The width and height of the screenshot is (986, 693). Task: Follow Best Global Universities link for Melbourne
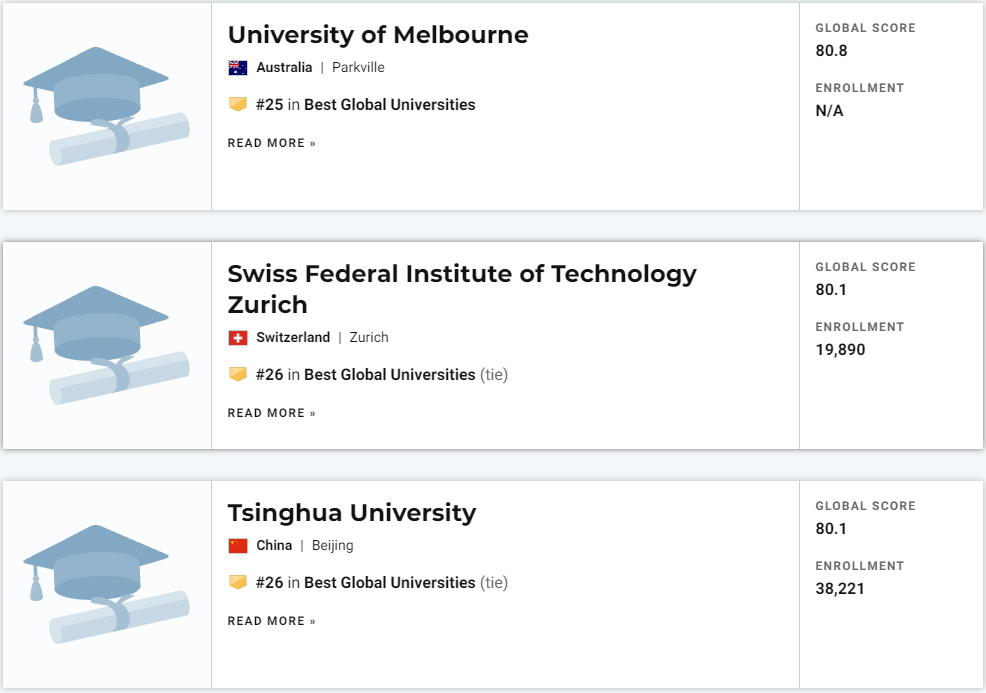tap(389, 105)
